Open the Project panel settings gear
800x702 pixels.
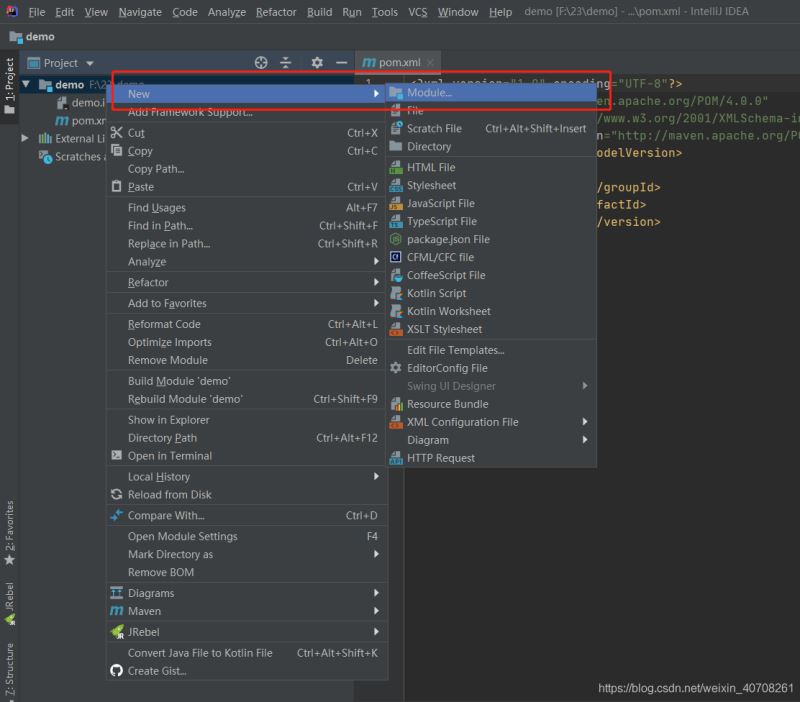[x=317, y=62]
